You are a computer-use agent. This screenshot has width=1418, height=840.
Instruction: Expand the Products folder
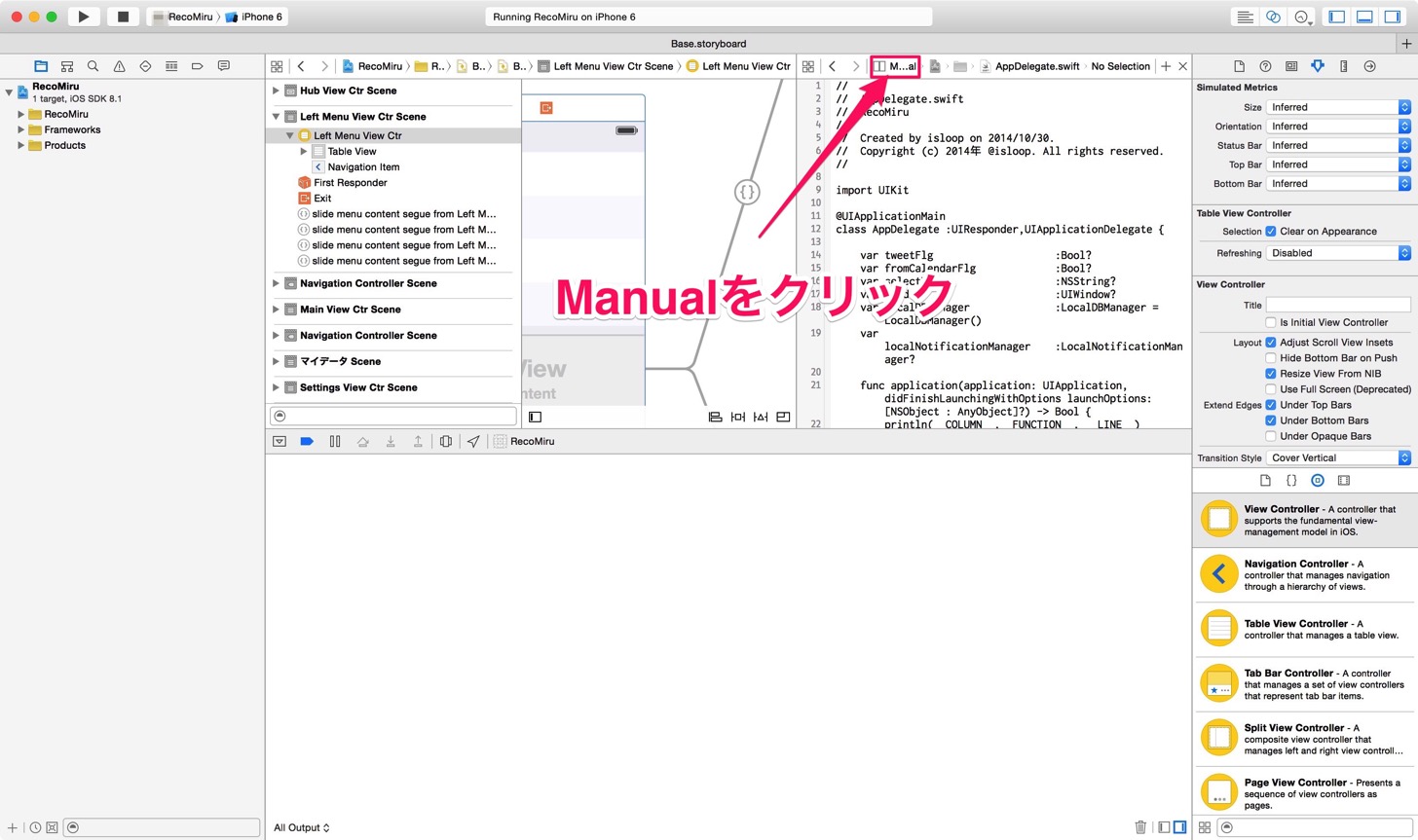[20, 145]
